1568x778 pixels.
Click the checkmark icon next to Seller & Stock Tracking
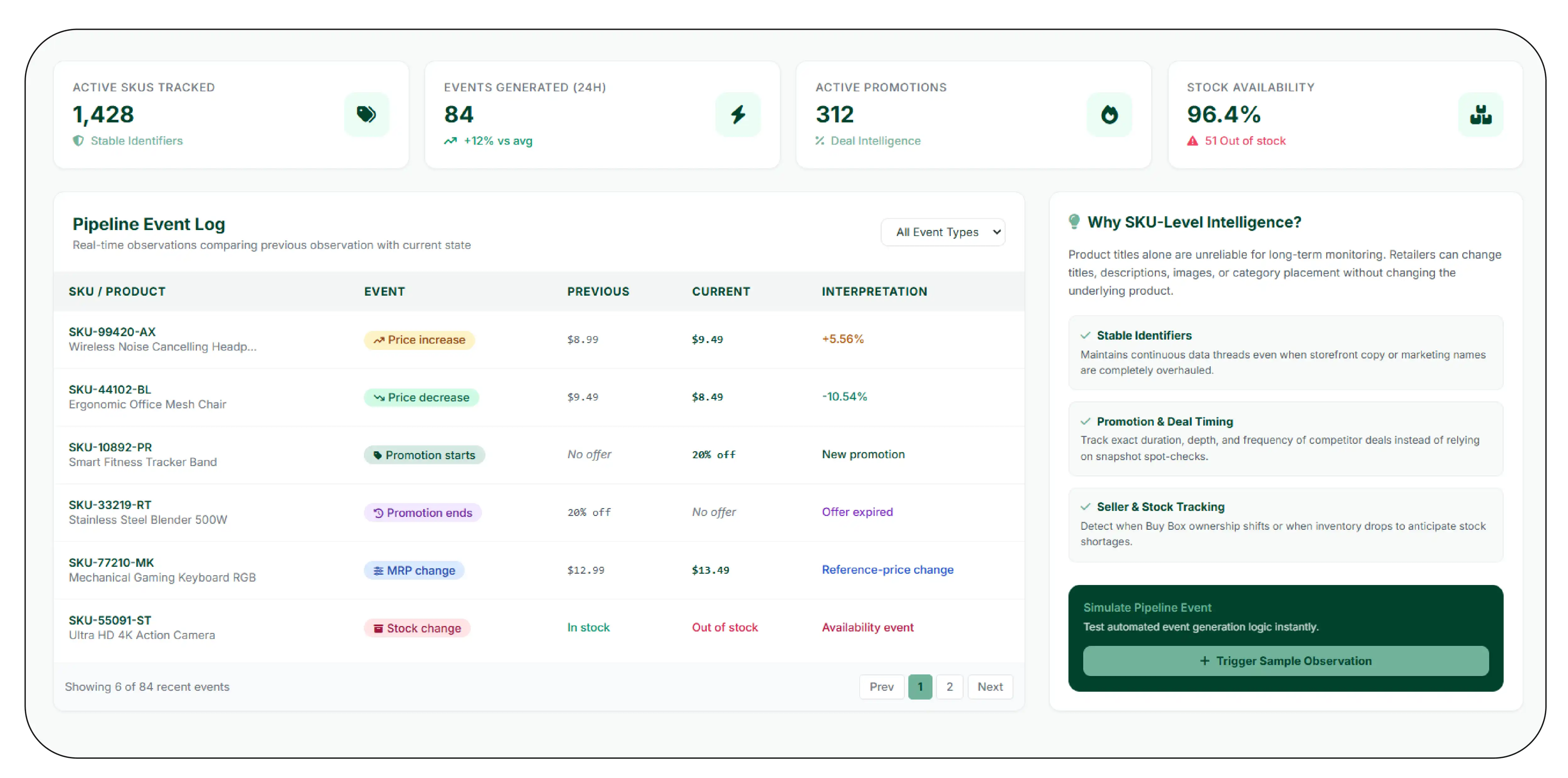pos(1085,507)
